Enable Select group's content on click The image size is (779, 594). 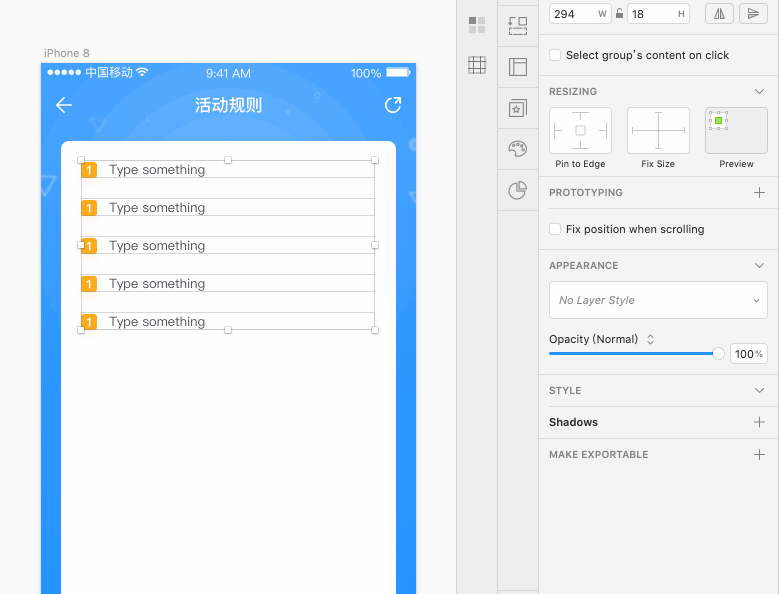pos(556,55)
